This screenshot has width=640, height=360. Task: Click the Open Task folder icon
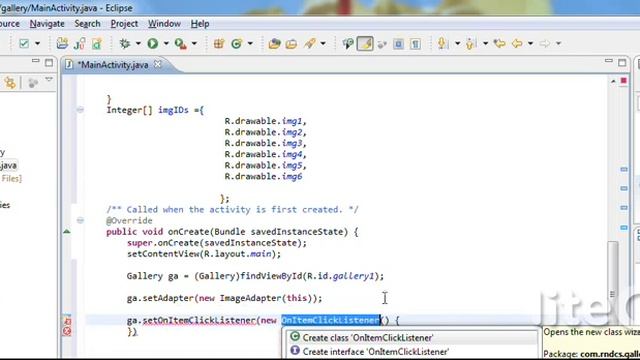point(291,43)
